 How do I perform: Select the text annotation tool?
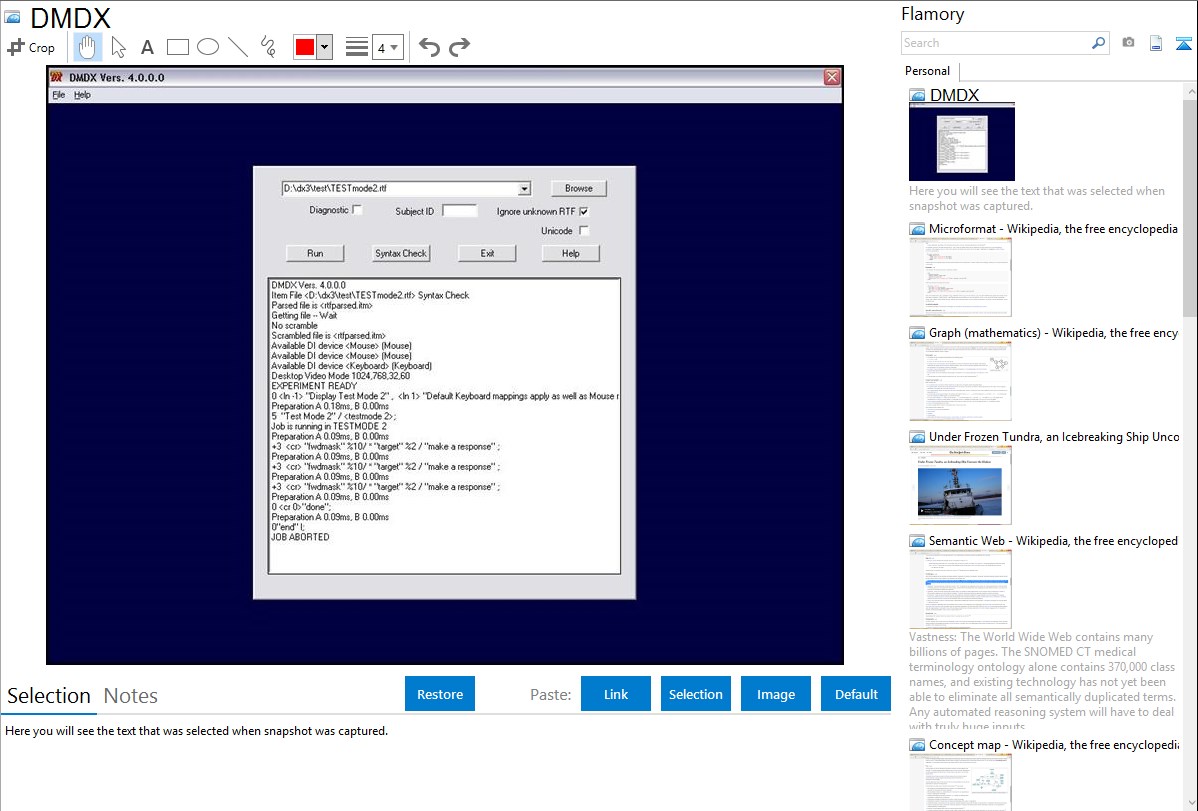[x=147, y=47]
